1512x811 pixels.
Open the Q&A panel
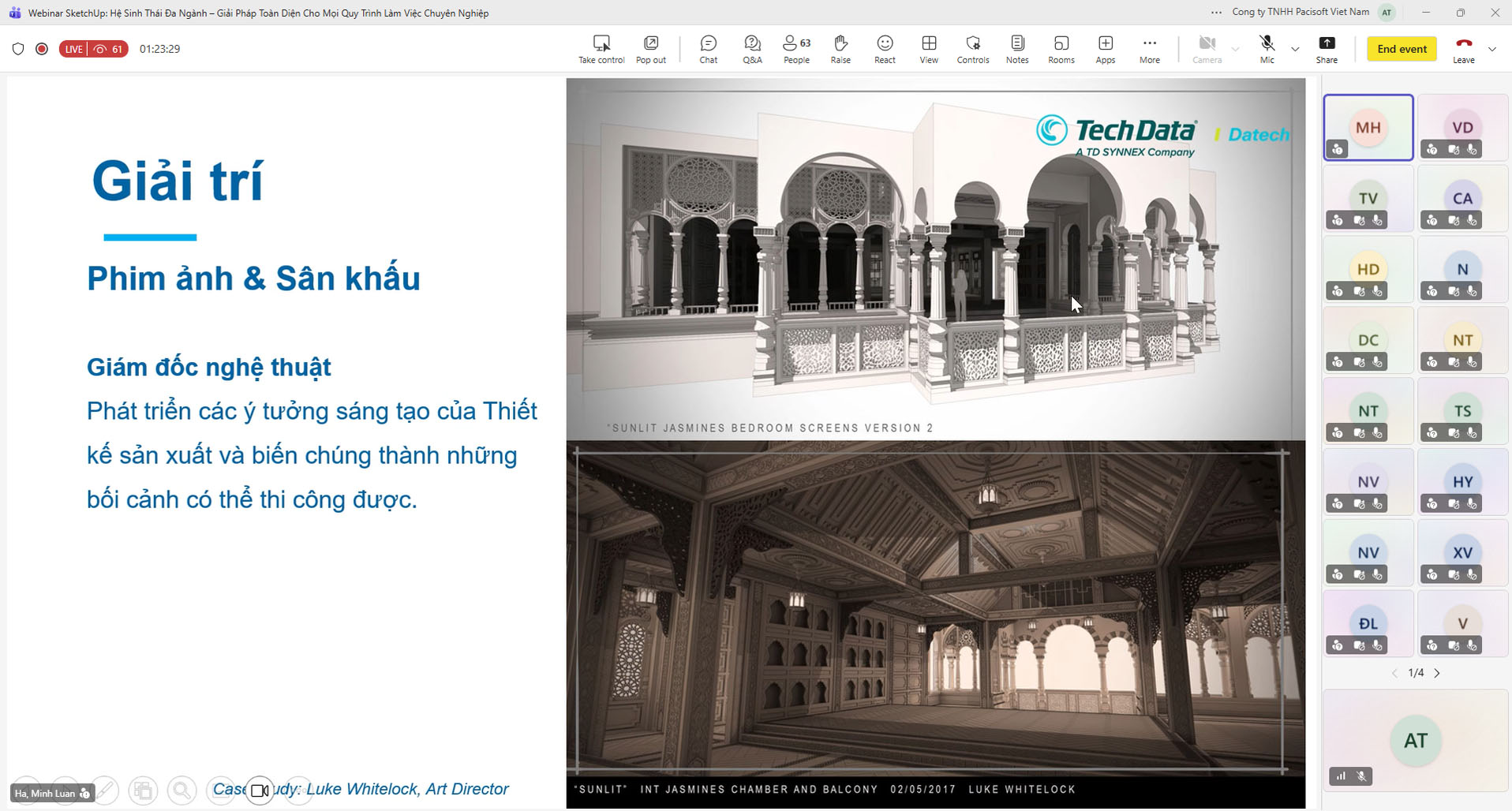coord(752,49)
